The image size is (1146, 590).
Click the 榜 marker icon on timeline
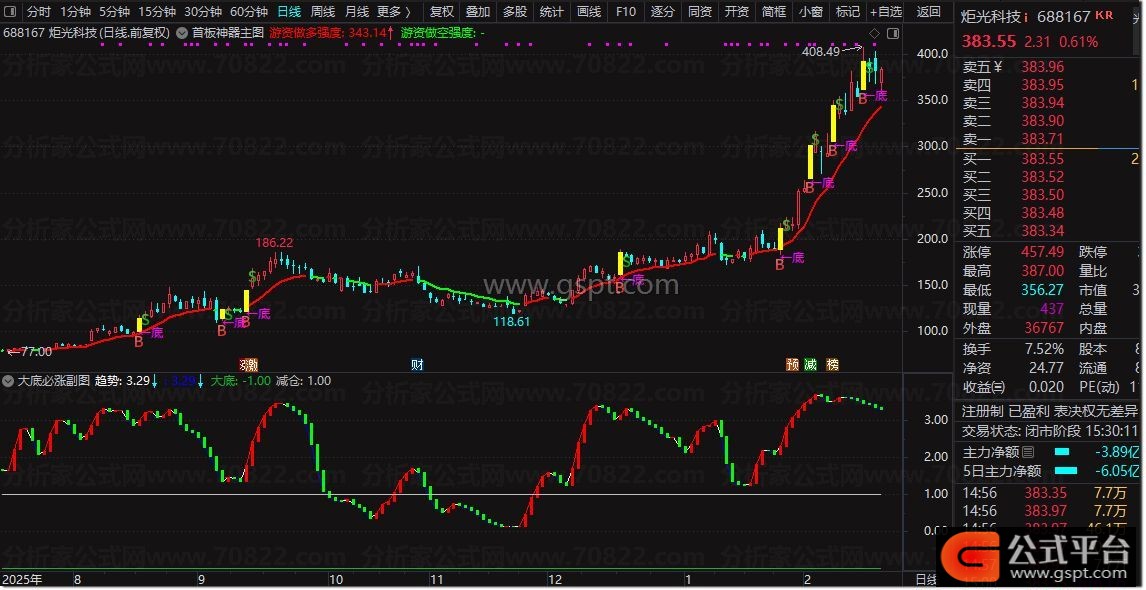pyautogui.click(x=832, y=365)
